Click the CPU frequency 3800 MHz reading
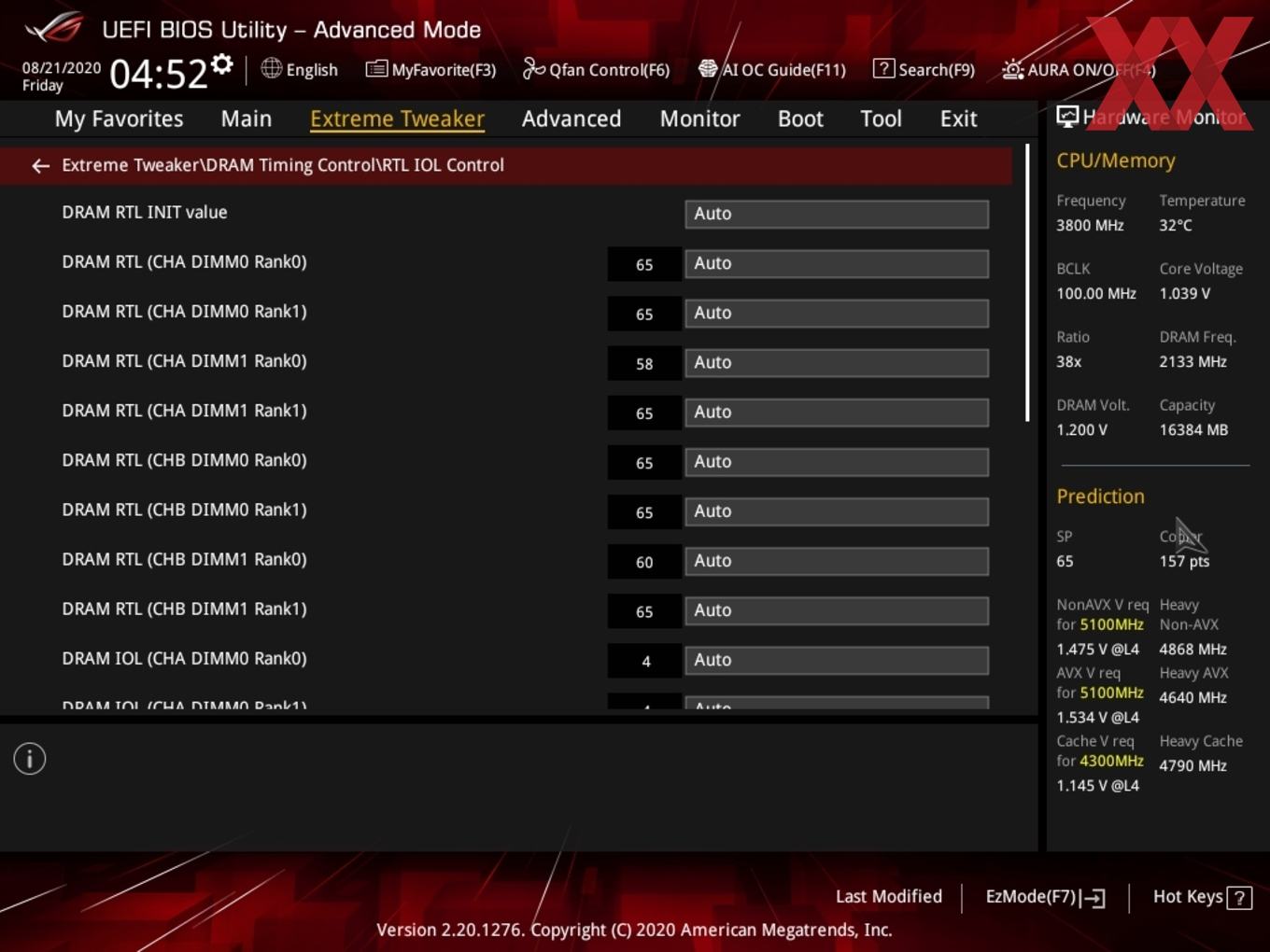1270x952 pixels. (x=1090, y=225)
